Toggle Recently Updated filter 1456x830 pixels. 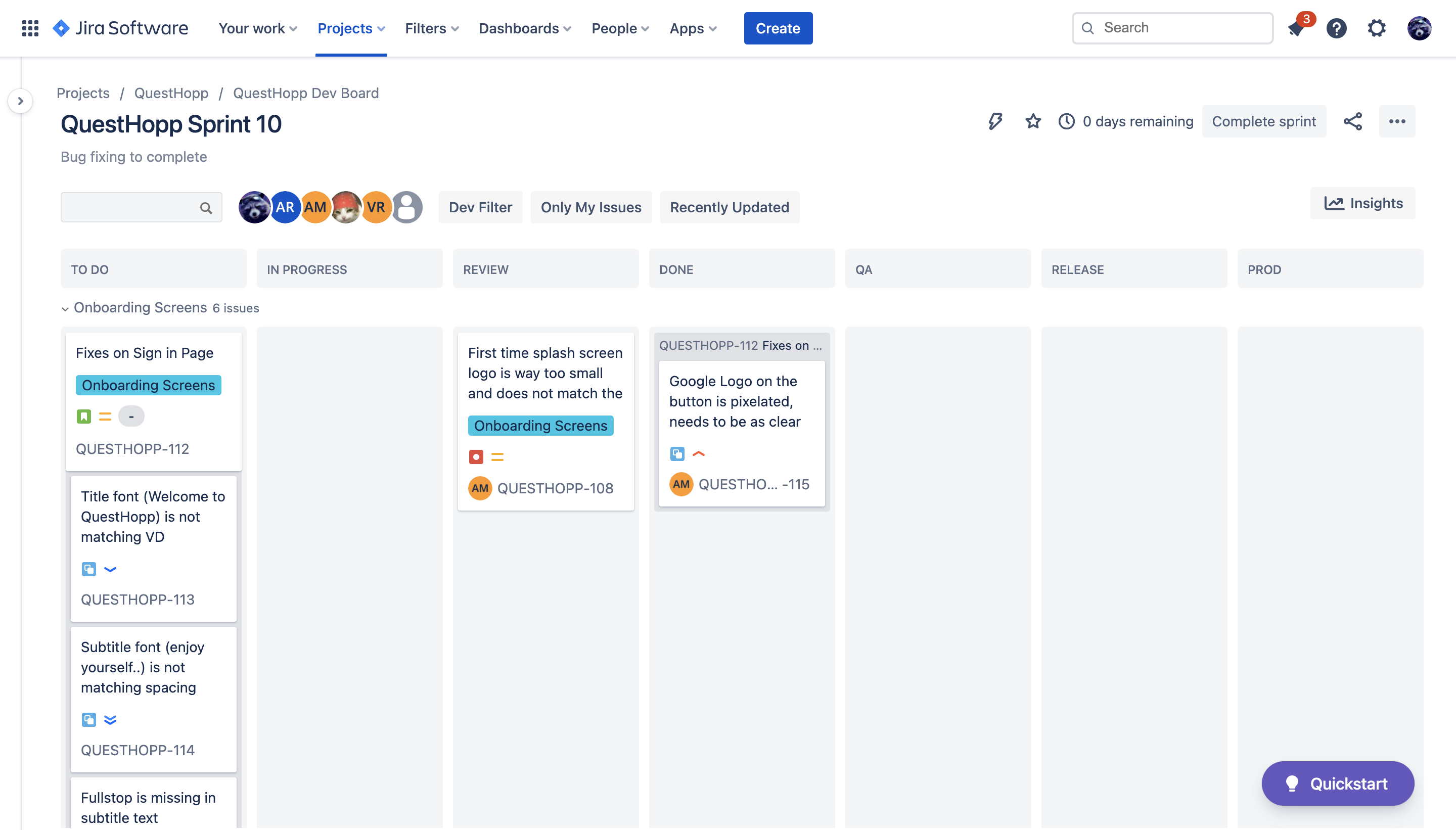click(x=729, y=207)
